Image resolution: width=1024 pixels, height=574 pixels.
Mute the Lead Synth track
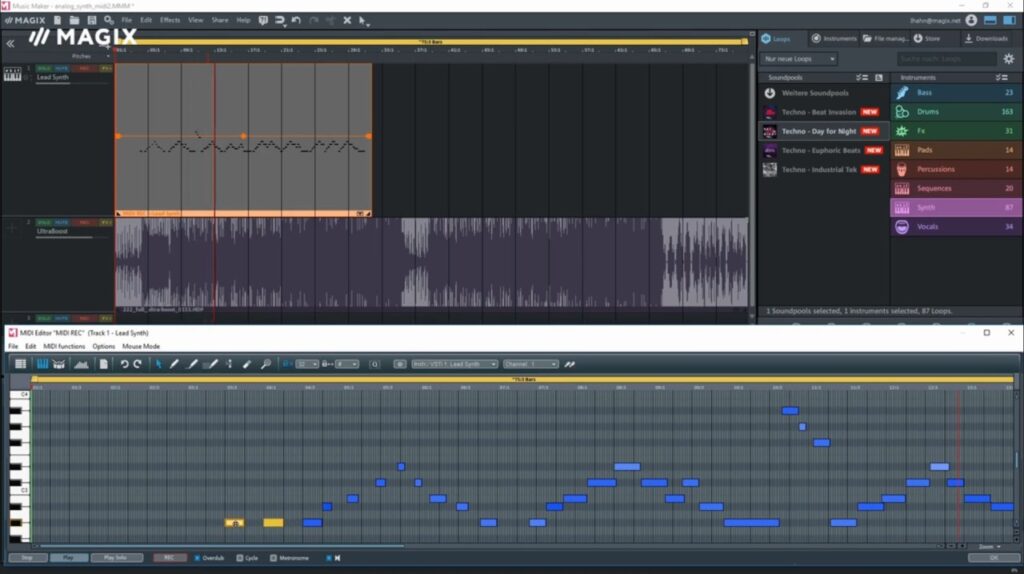[x=61, y=68]
